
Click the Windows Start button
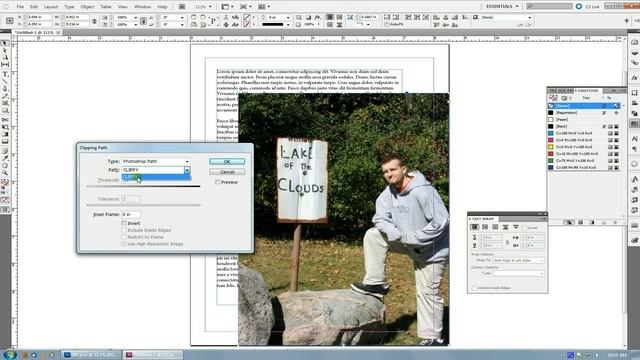[9, 355]
